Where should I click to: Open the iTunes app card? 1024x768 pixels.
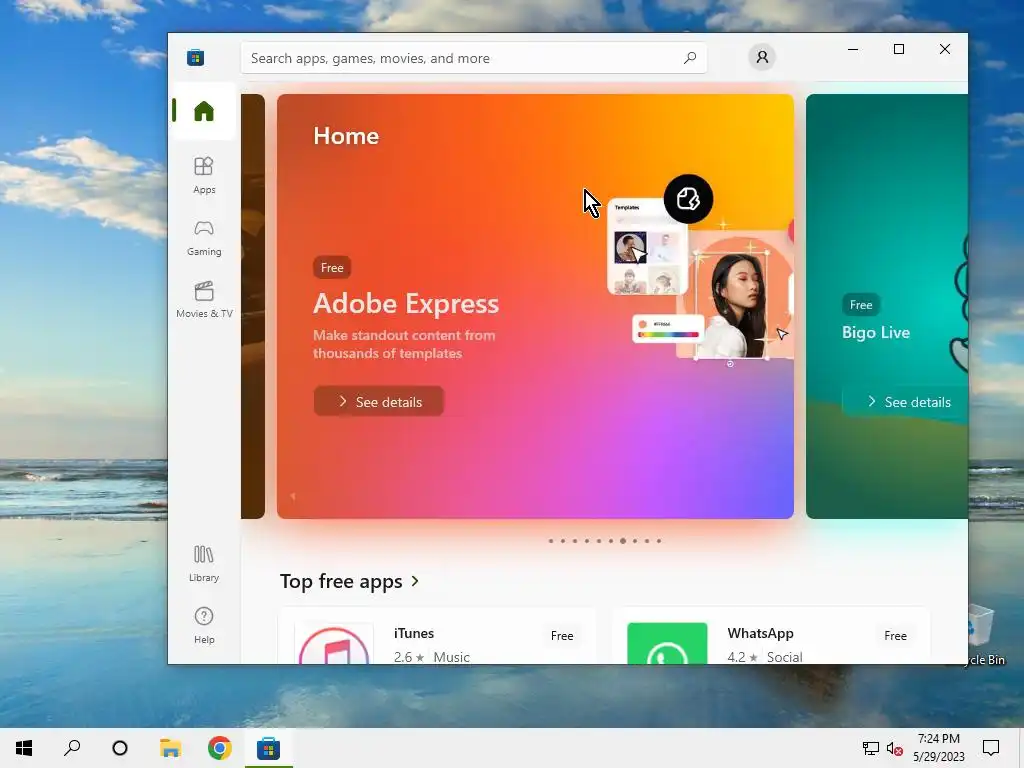pyautogui.click(x=437, y=636)
